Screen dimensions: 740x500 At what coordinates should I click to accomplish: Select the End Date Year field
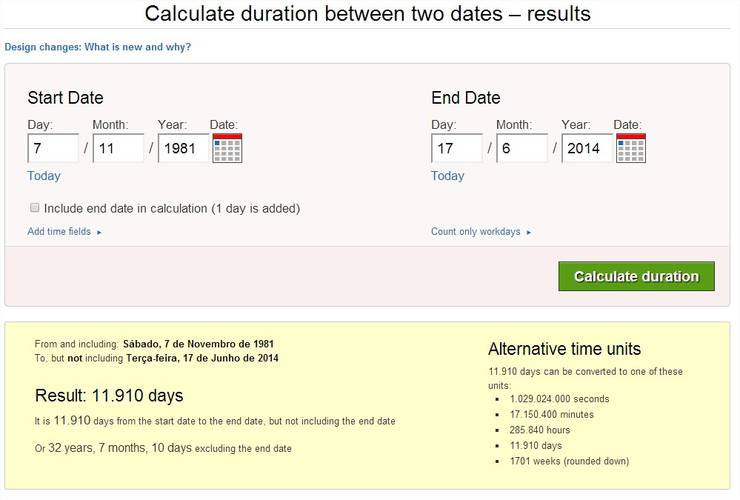coord(587,148)
